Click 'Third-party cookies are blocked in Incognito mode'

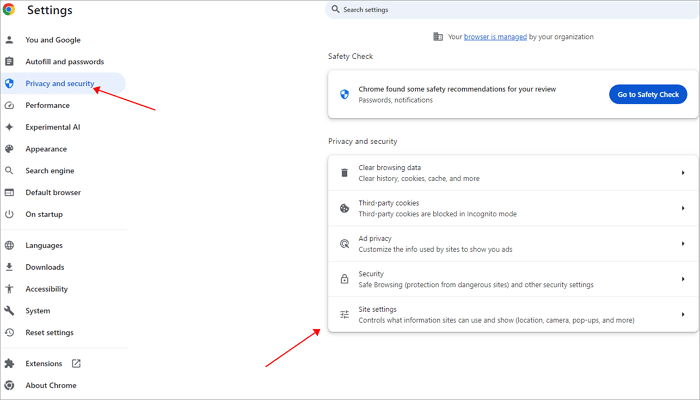coord(438,214)
